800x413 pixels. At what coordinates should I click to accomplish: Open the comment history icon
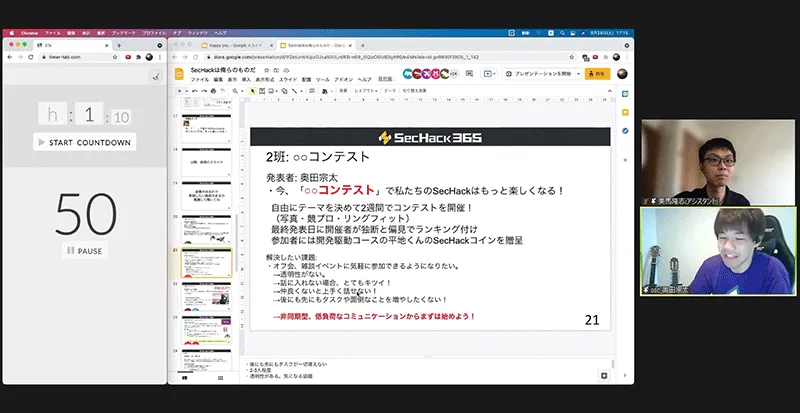(469, 74)
